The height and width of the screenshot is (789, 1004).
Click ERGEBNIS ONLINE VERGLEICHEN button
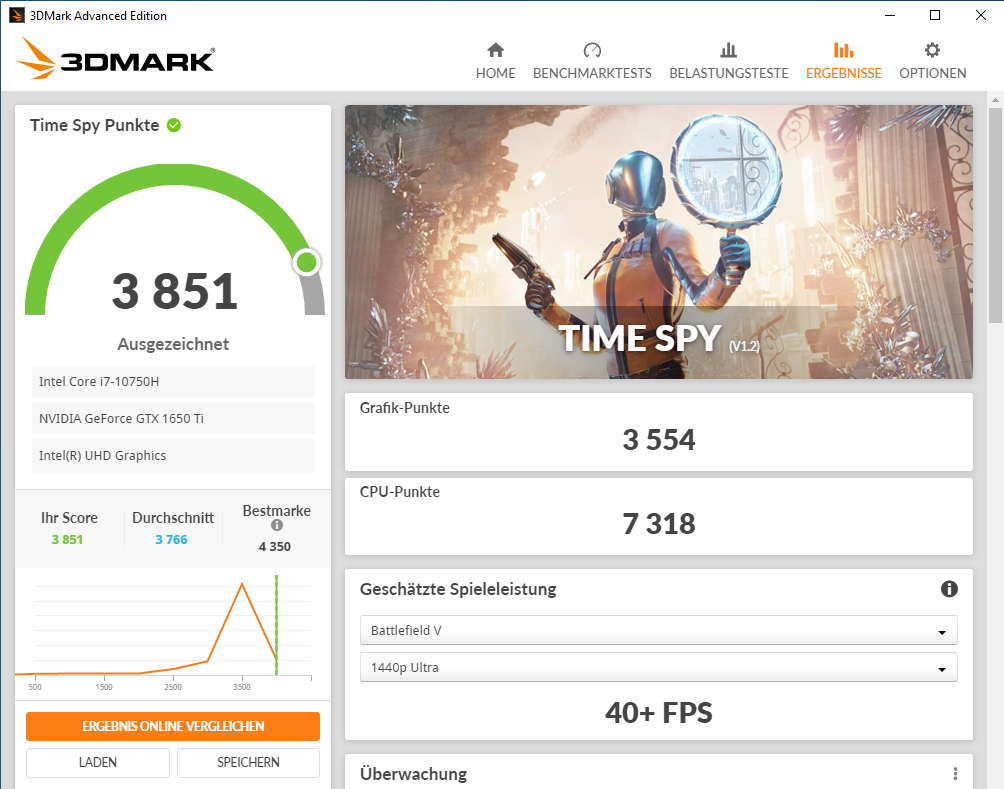(173, 726)
